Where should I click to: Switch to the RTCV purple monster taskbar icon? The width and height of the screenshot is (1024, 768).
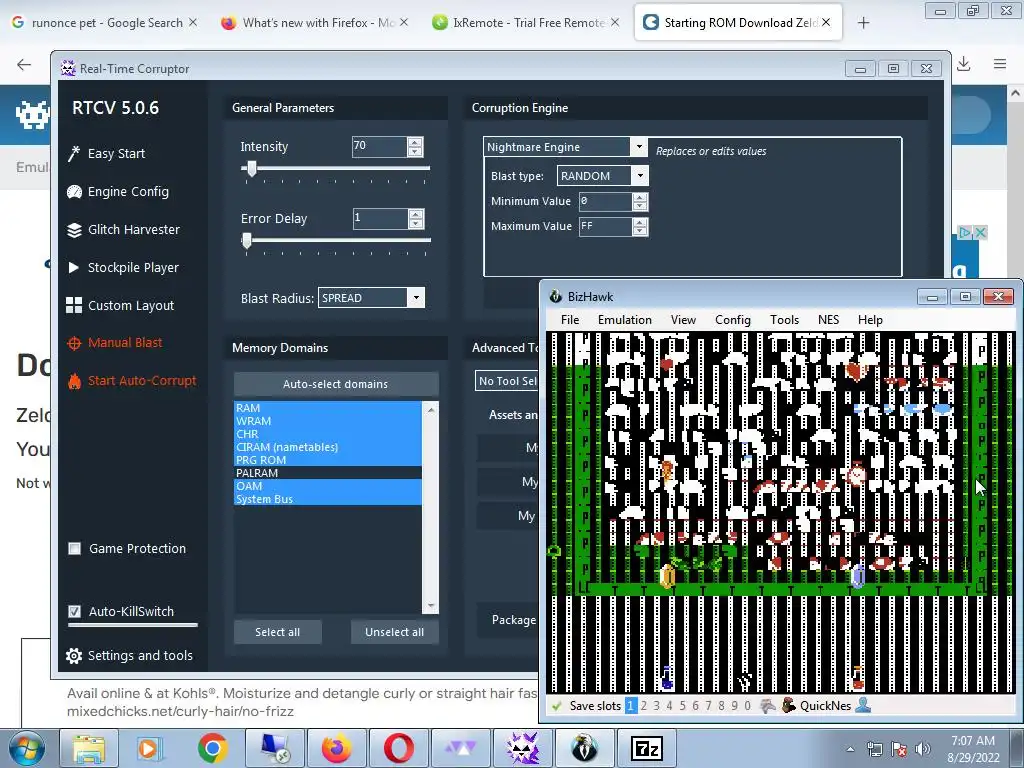click(x=522, y=748)
